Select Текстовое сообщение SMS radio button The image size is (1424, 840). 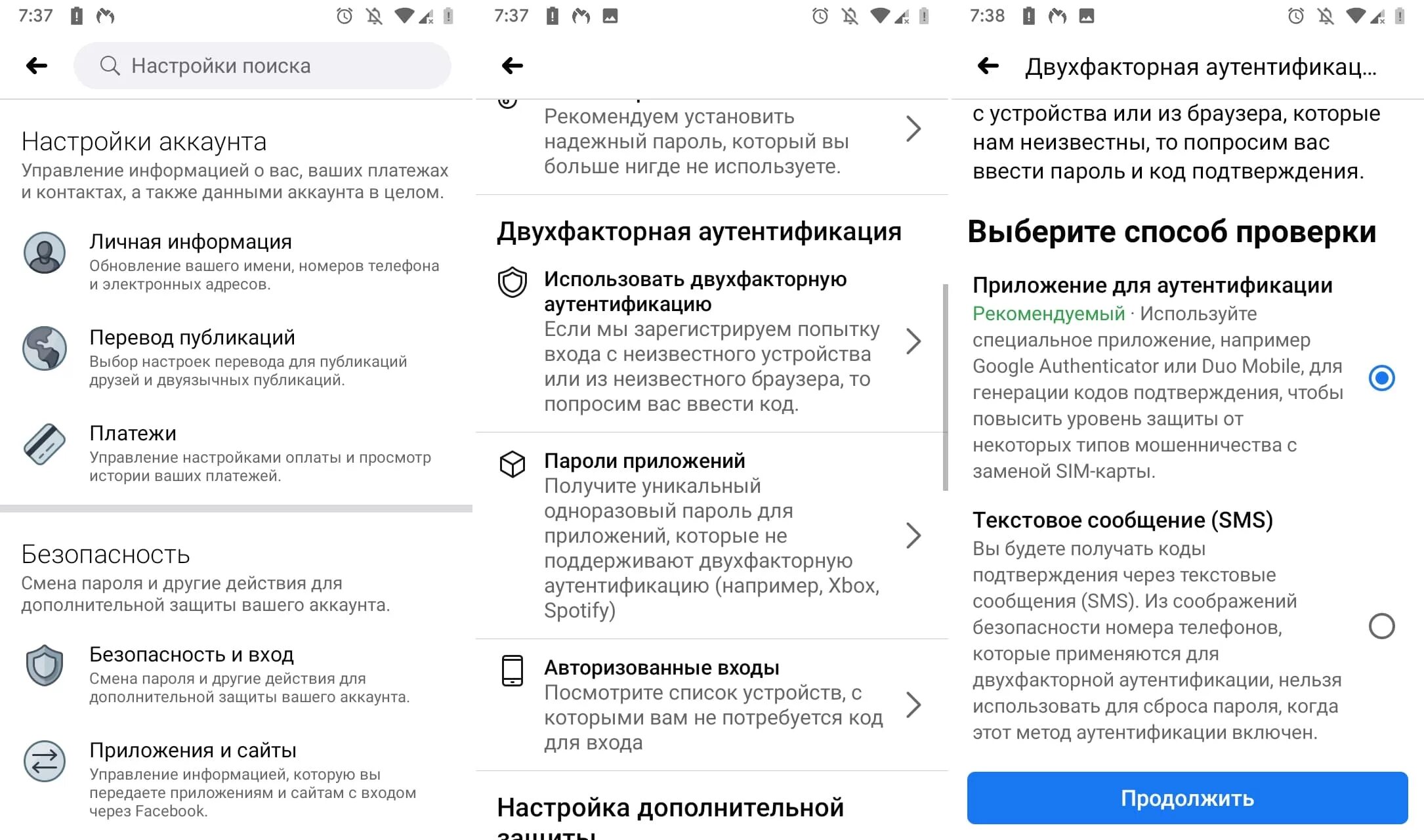[x=1384, y=625]
